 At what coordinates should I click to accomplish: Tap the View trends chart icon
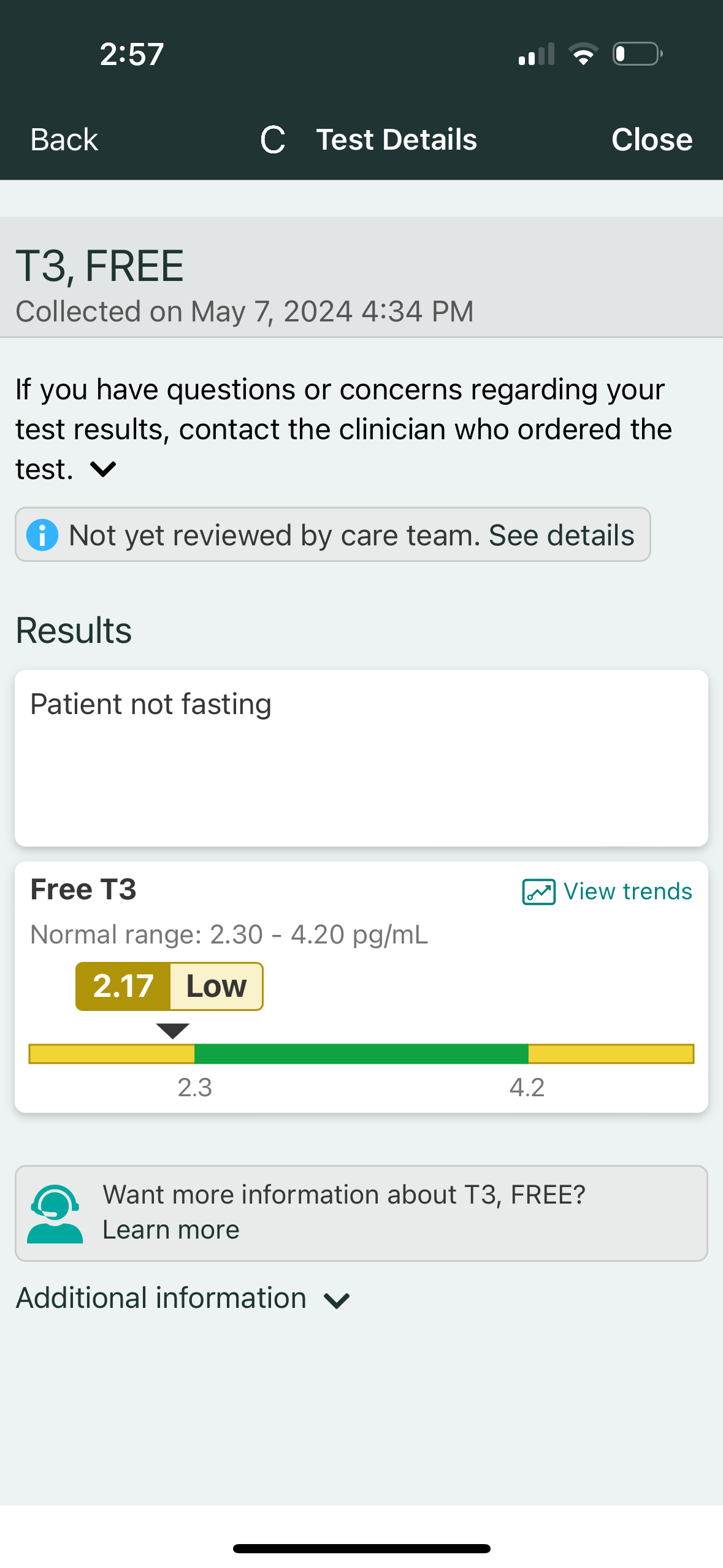538,892
